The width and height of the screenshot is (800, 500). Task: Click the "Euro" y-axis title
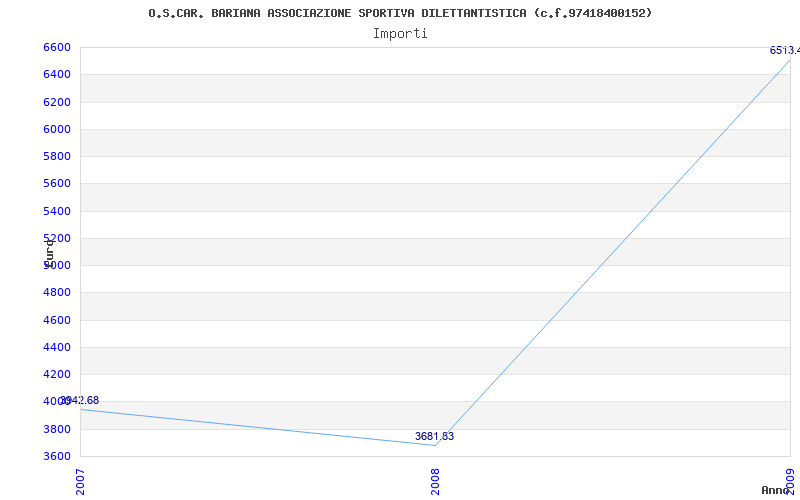[x=49, y=251]
